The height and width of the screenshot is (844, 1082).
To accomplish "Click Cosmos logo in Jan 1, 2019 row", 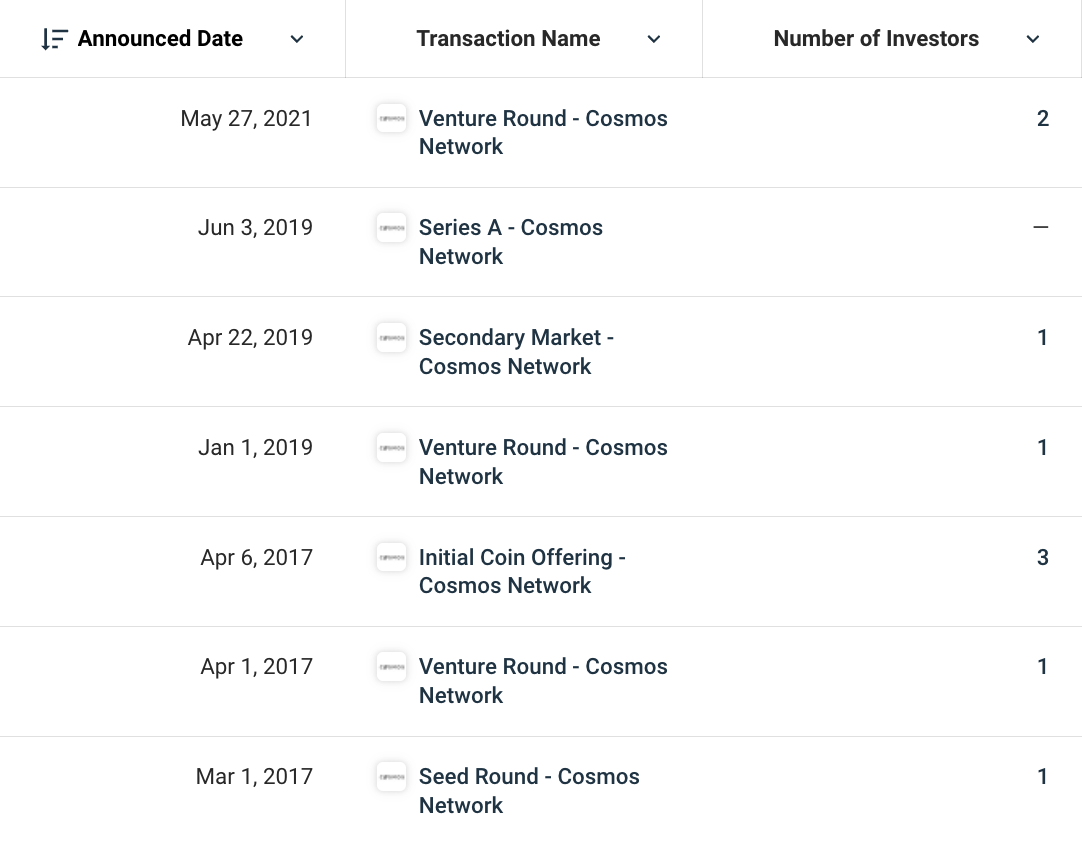I will (x=391, y=447).
